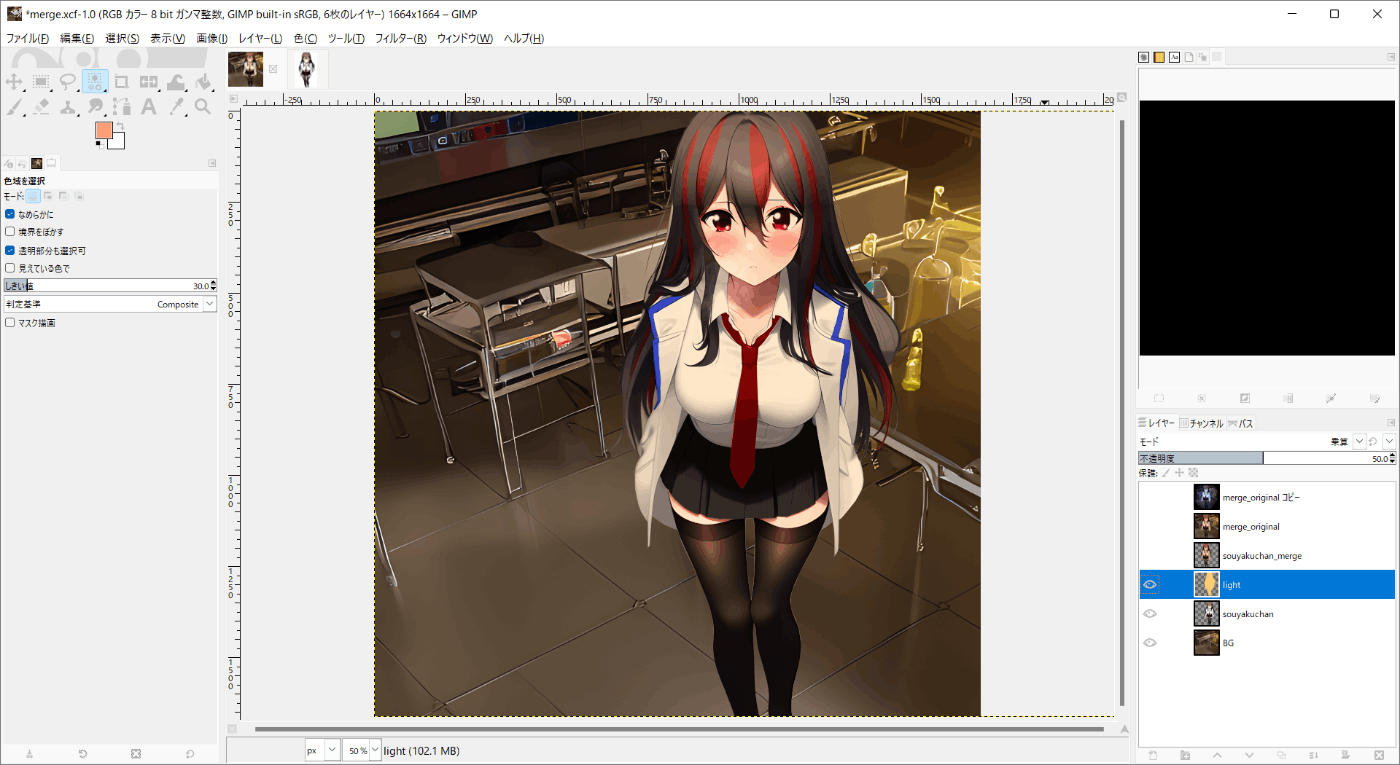The height and width of the screenshot is (765, 1400).
Task: Toggle lock alpha channel
Action: 1193,472
